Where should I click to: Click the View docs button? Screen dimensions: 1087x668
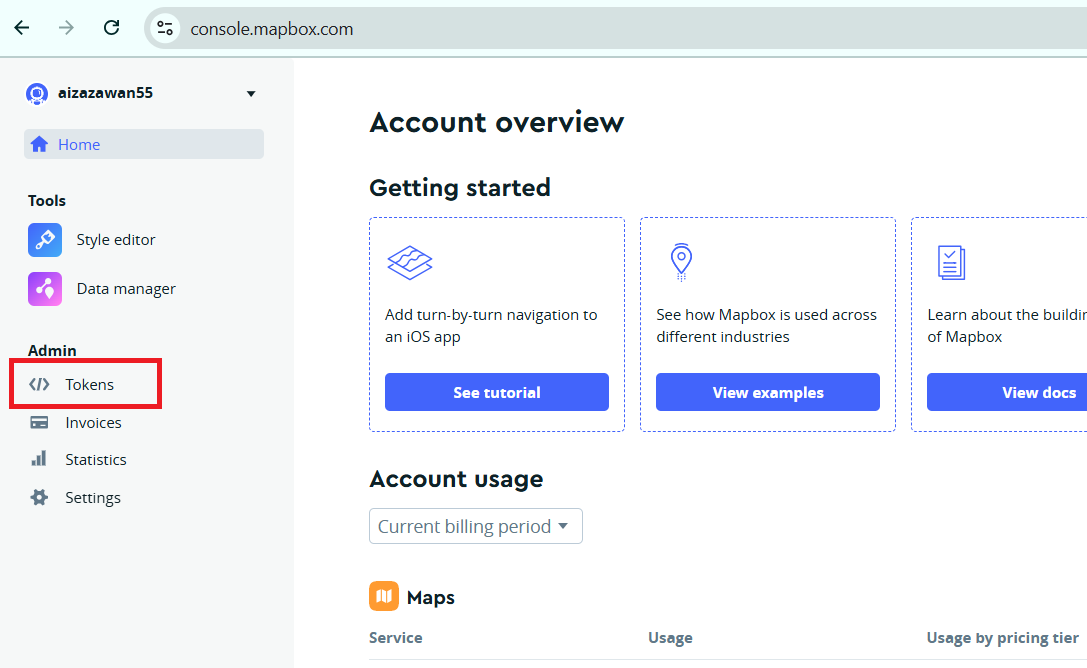coord(1038,392)
